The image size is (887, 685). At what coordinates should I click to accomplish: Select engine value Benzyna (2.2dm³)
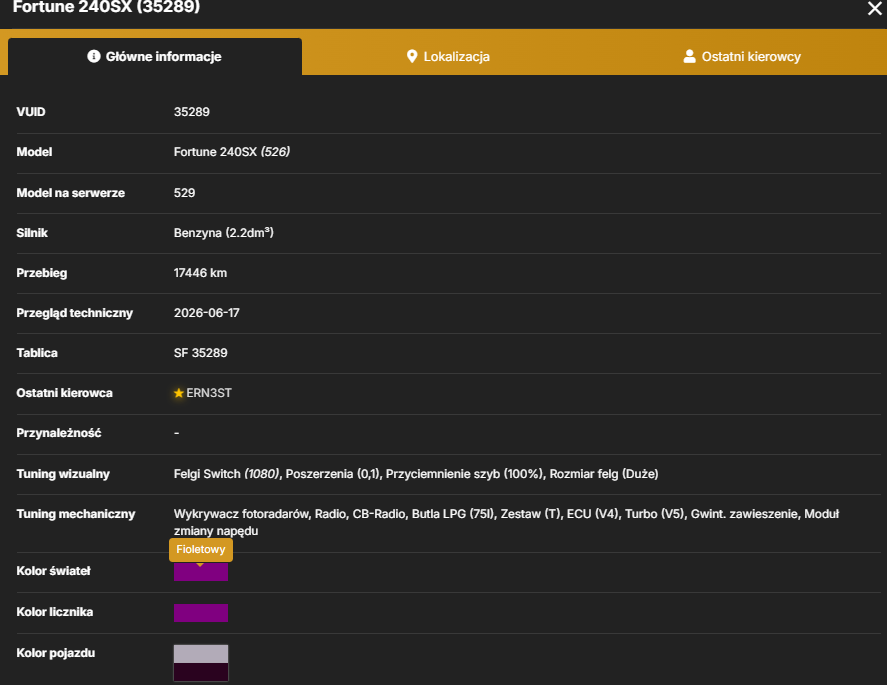tap(223, 233)
